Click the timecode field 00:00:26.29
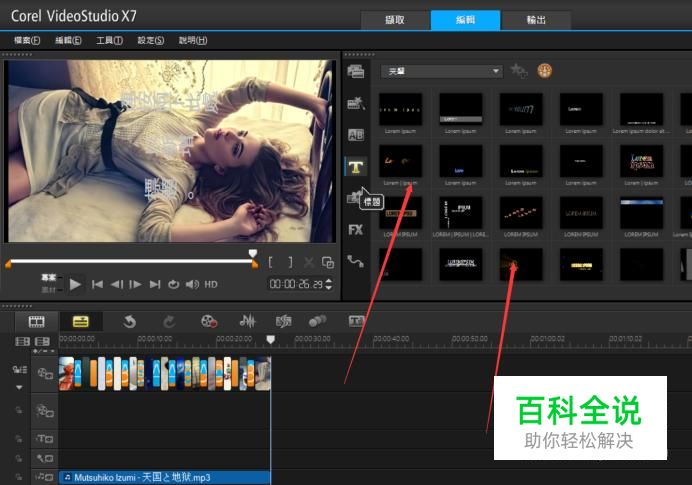This screenshot has height=485, width=692. click(296, 284)
